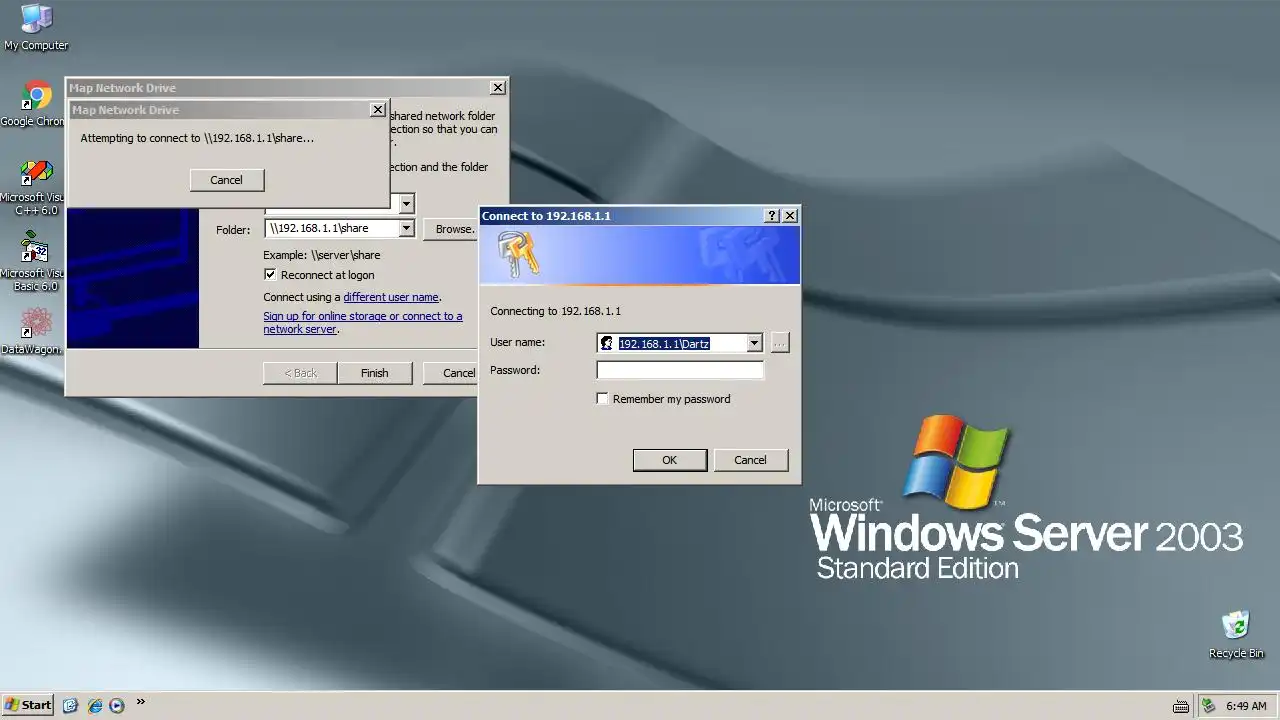This screenshot has width=1280, height=720.
Task: Click the network tray icon near clock
Action: (1208, 706)
